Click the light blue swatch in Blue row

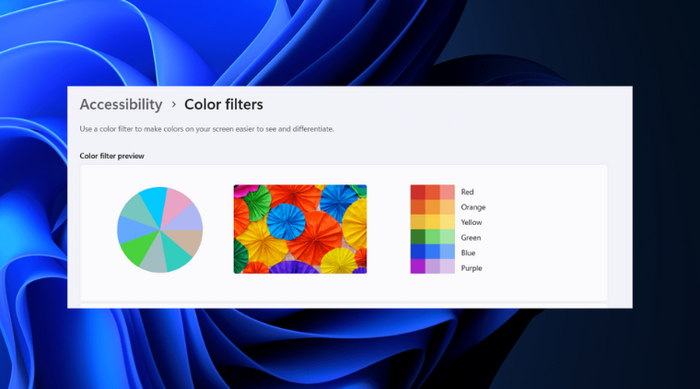[x=447, y=251]
